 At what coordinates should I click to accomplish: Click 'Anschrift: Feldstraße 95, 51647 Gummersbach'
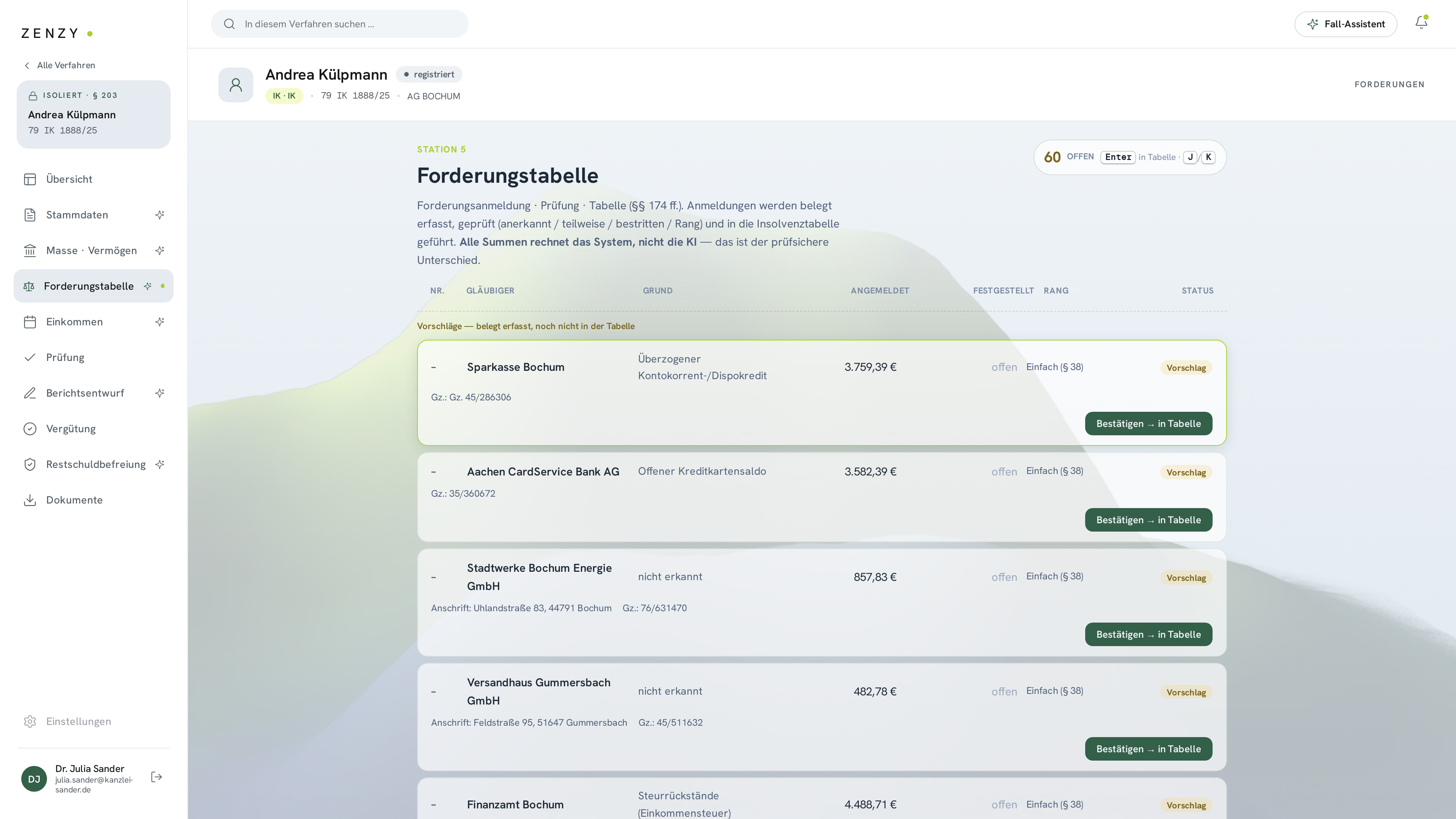pos(529,722)
